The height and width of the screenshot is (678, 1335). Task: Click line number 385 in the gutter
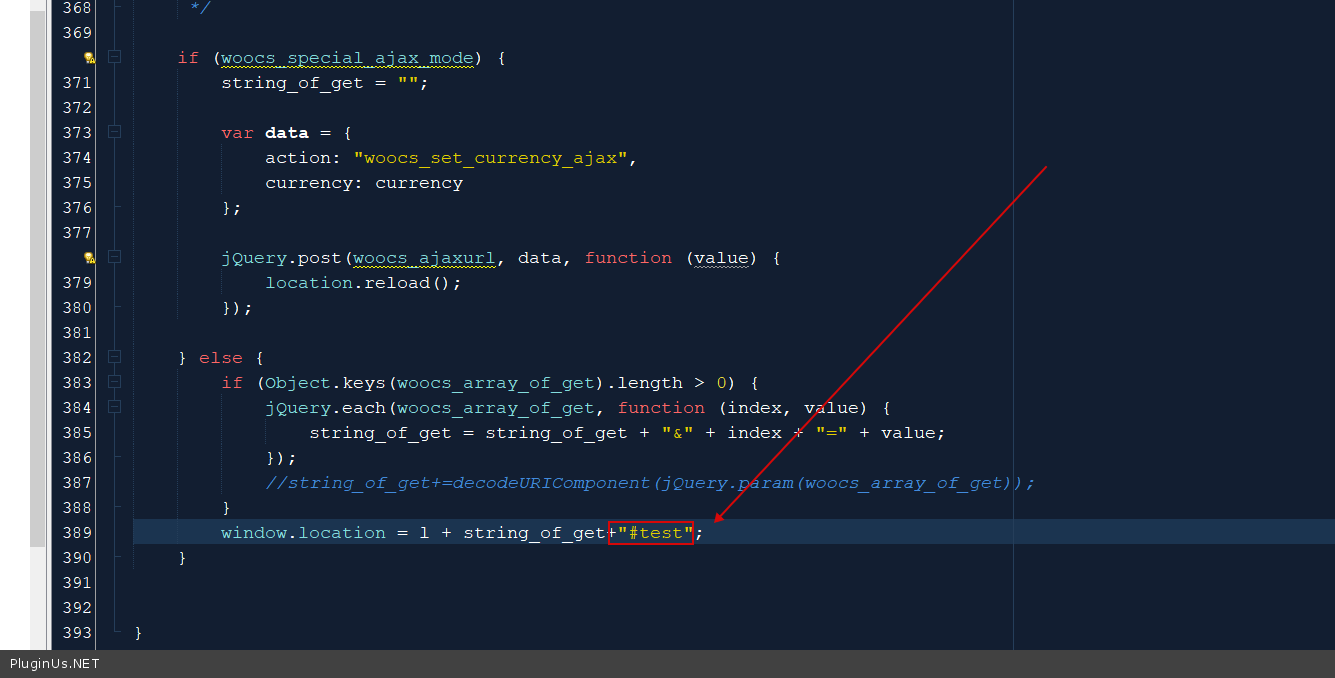[77, 433]
